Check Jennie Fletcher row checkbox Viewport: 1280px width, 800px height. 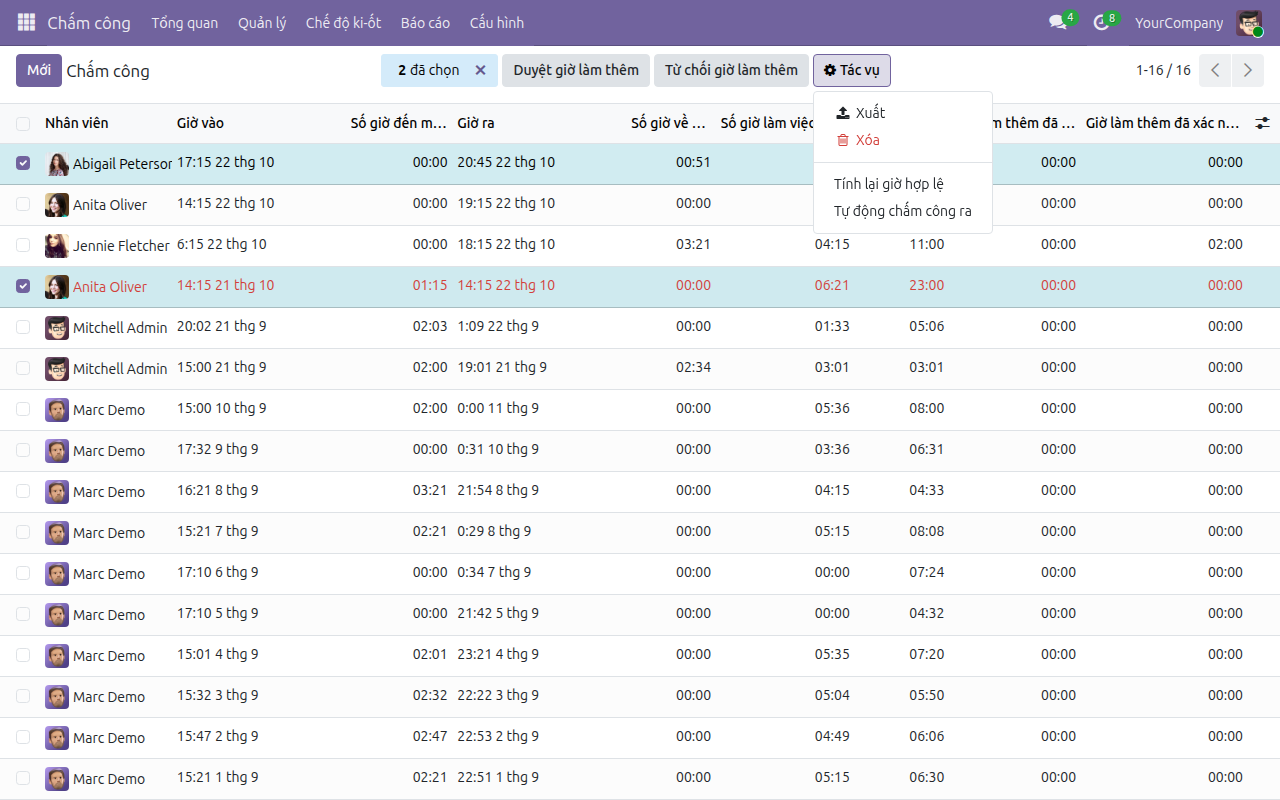(x=23, y=245)
